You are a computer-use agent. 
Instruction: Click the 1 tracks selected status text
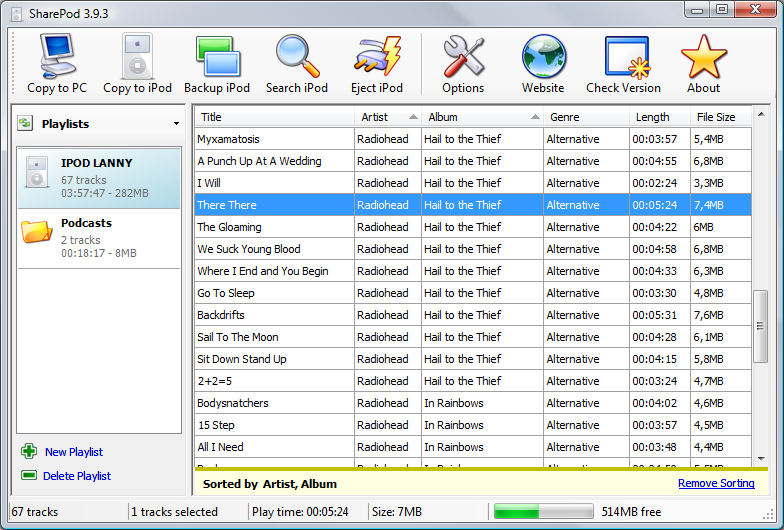pos(174,512)
